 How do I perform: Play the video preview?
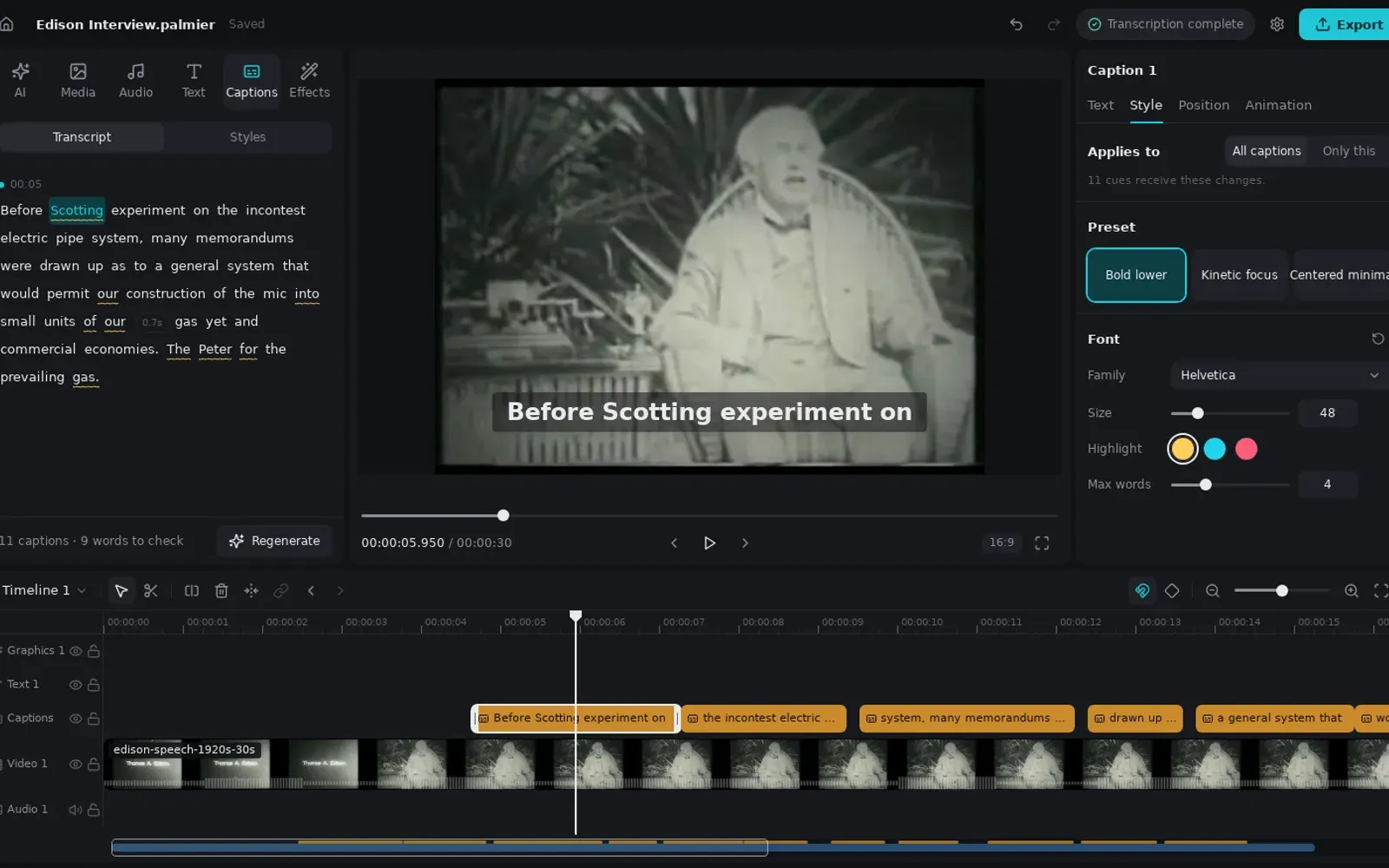point(709,542)
